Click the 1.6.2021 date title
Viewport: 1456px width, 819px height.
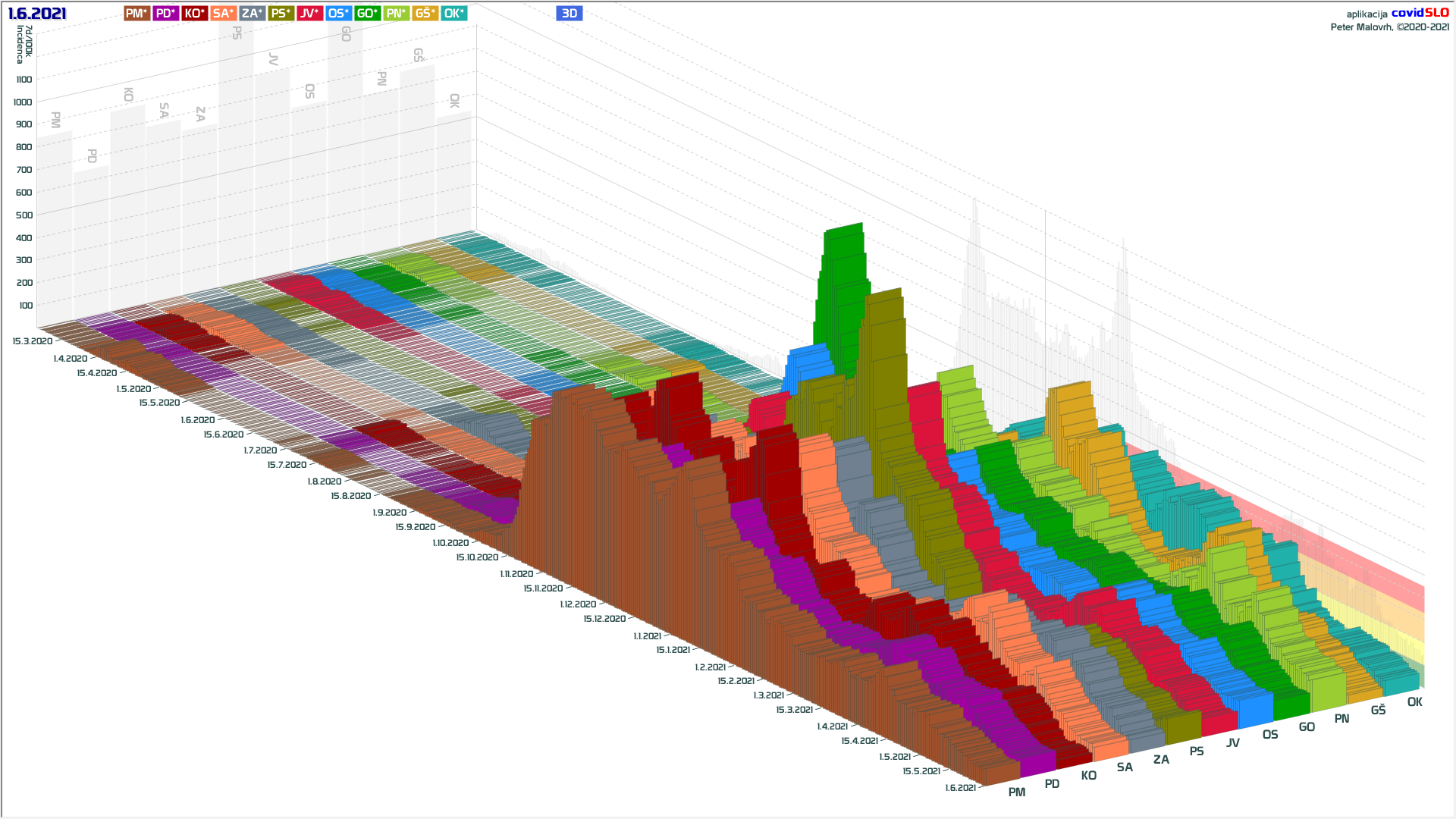[37, 14]
